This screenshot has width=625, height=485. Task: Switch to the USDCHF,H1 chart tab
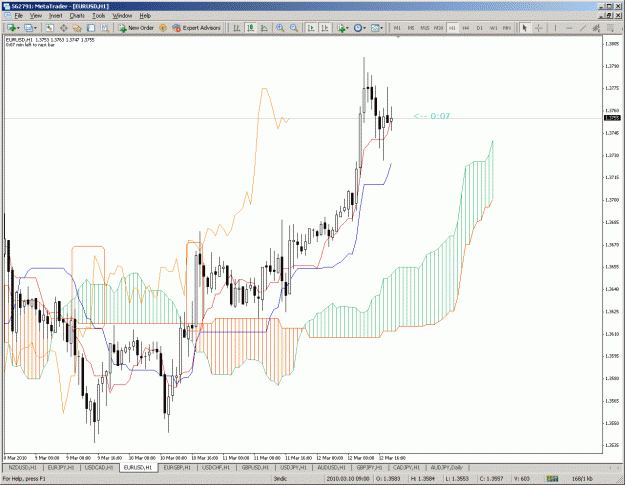tap(216, 467)
